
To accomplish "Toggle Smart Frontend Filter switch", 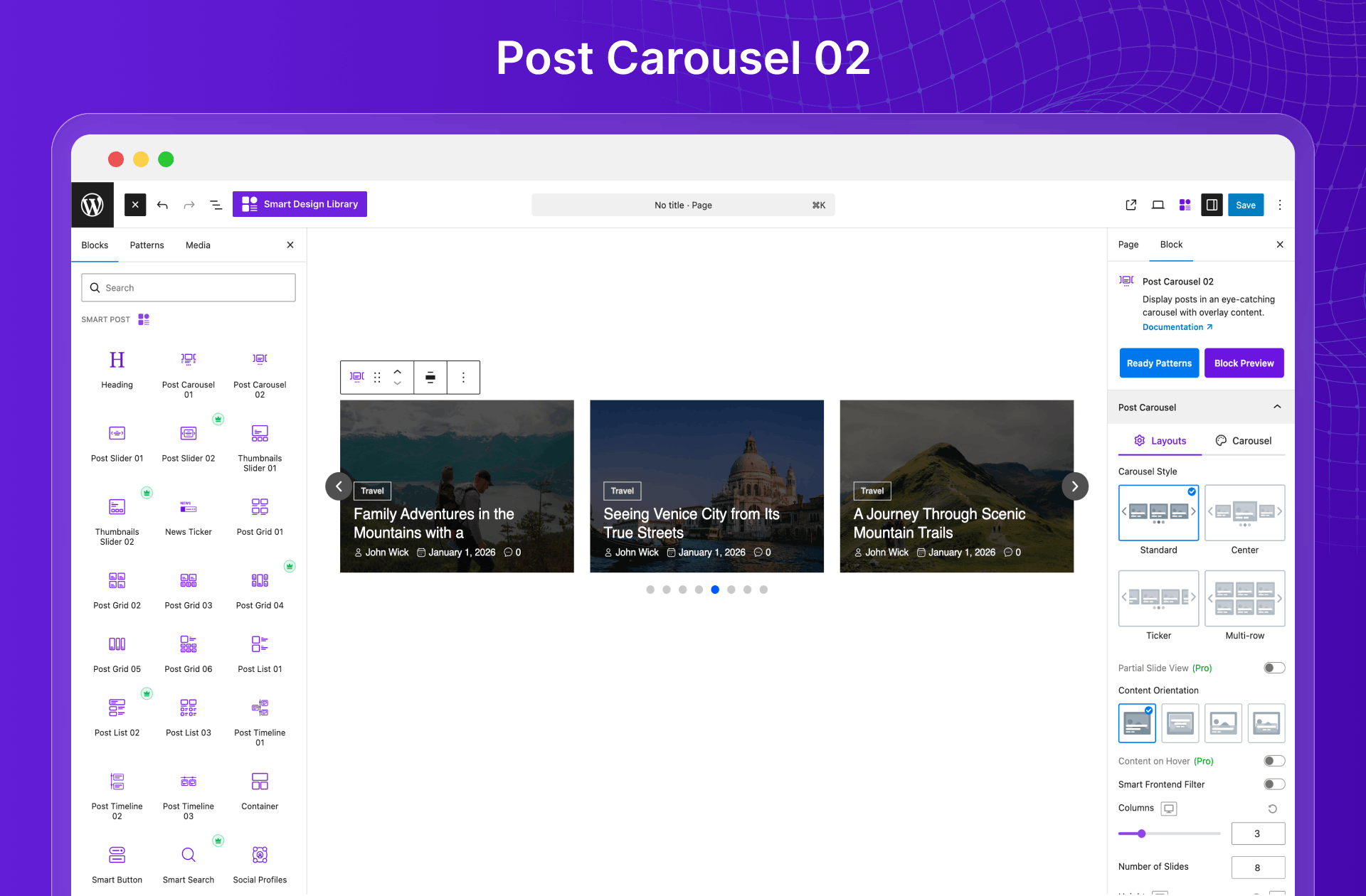I will point(1274,784).
